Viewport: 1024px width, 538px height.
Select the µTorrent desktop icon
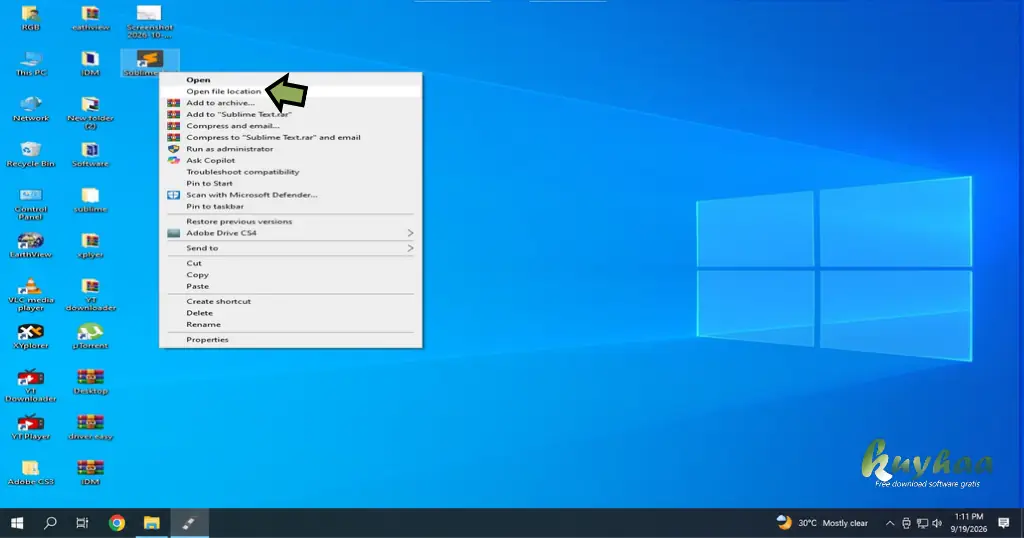[x=90, y=336]
